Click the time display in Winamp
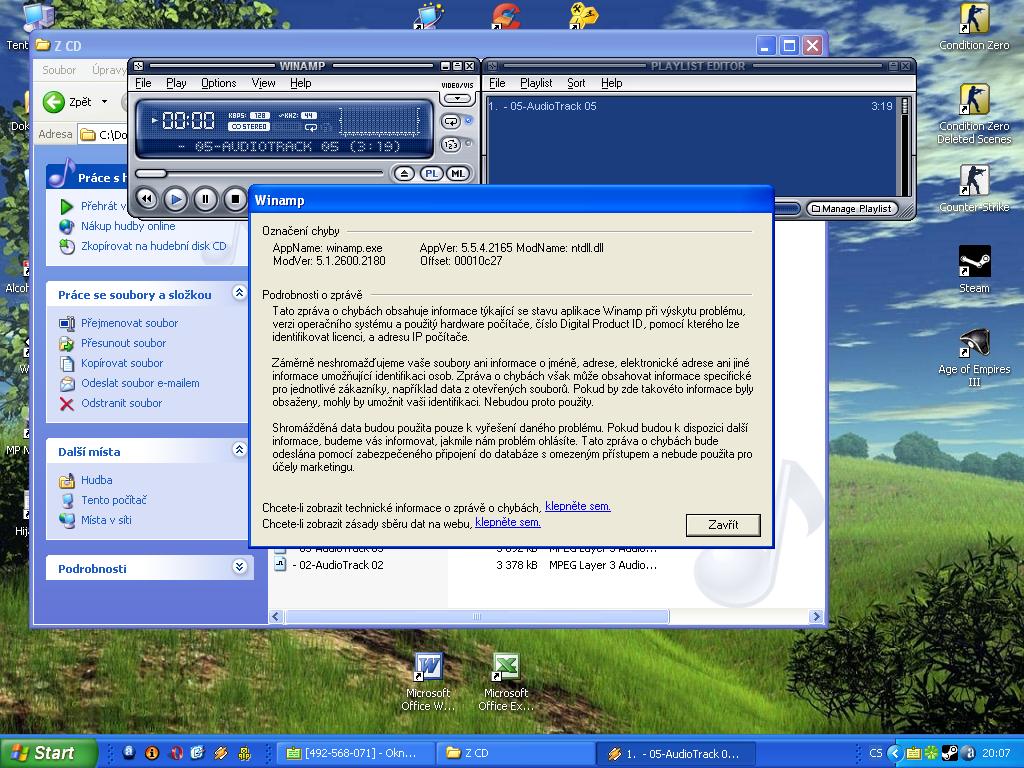The height and width of the screenshot is (768, 1024). click(x=188, y=120)
